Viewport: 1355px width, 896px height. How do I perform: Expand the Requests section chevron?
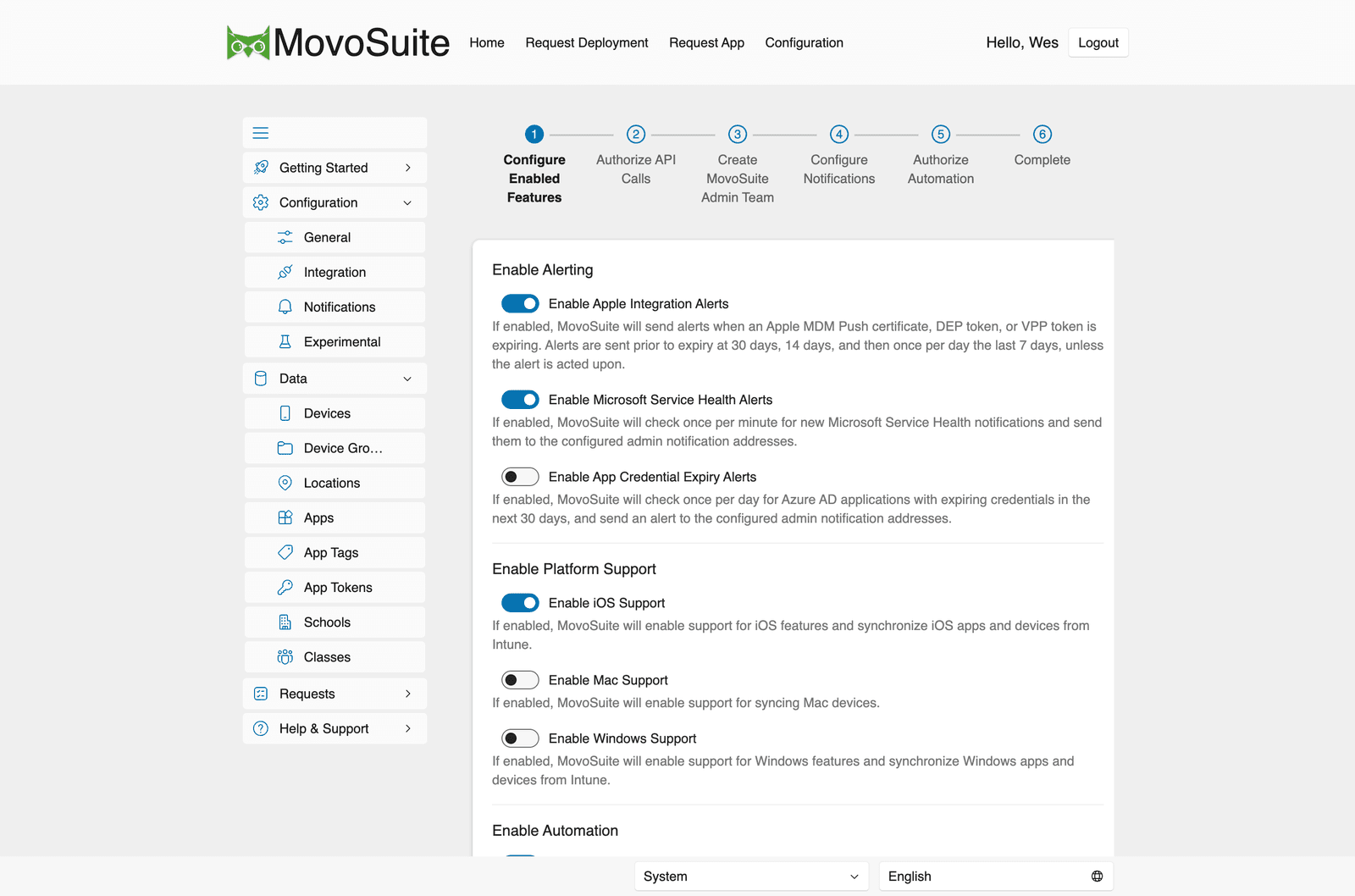(x=408, y=694)
